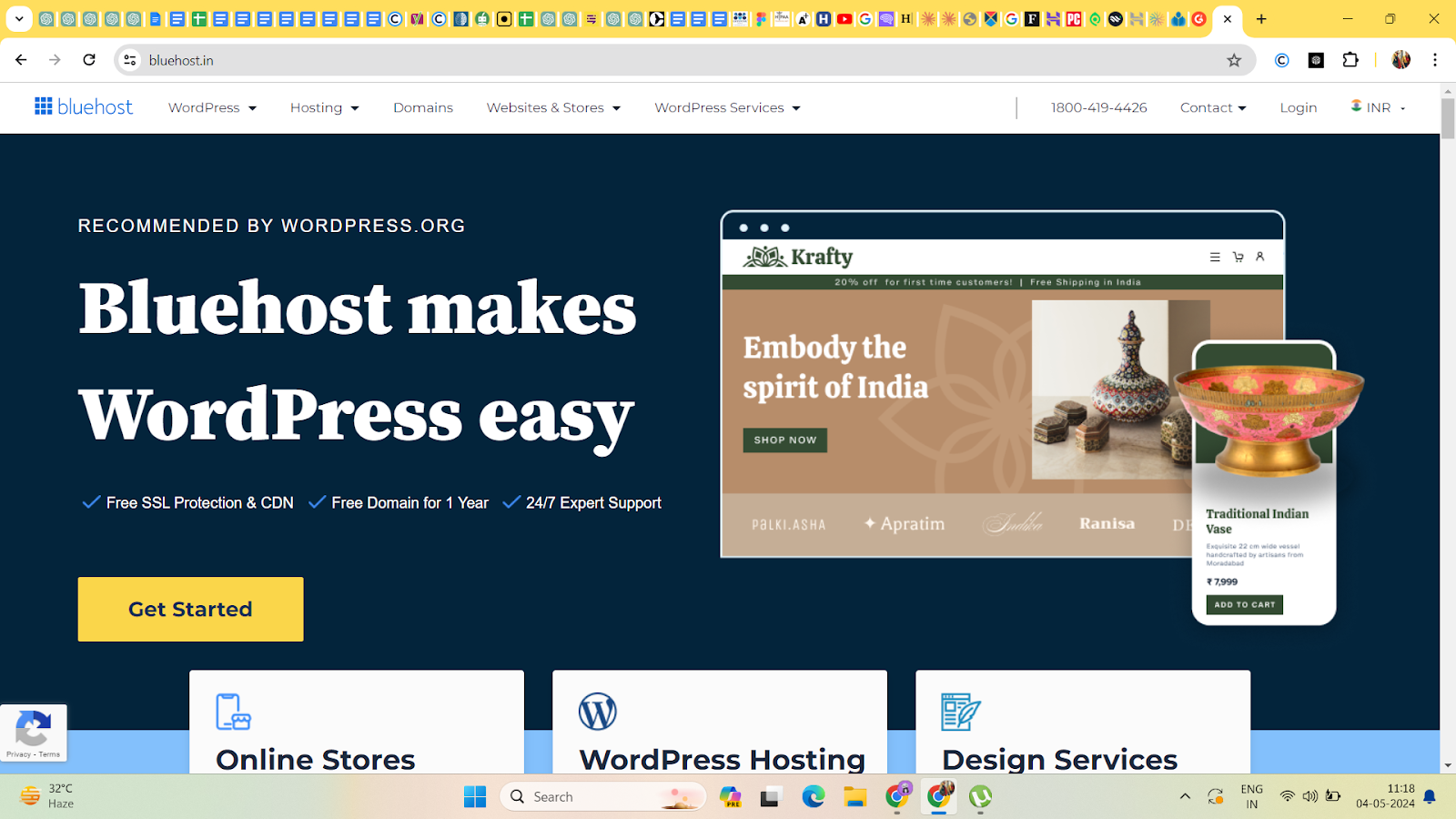Click user icon in Krafty mockup
Screen dimensions: 1456x819
[x=1260, y=257]
